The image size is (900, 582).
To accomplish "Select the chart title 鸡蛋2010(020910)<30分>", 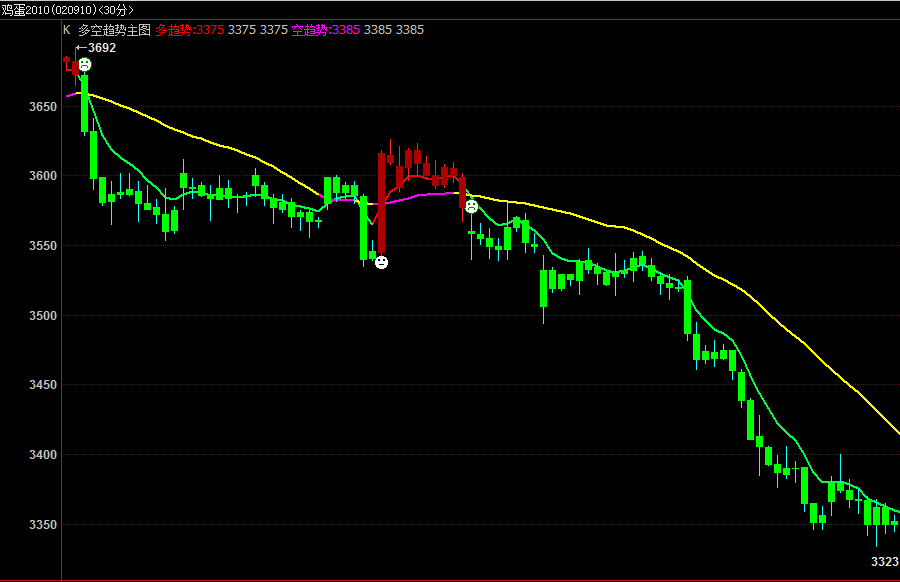I will pos(67,10).
